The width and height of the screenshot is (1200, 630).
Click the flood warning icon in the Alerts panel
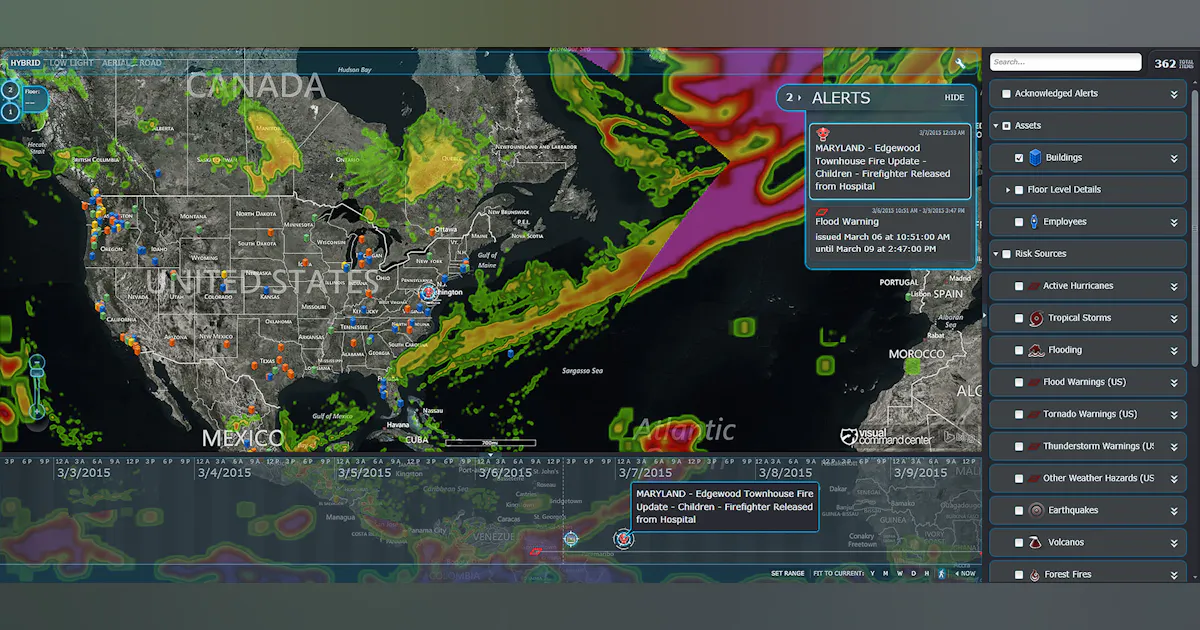(821, 211)
